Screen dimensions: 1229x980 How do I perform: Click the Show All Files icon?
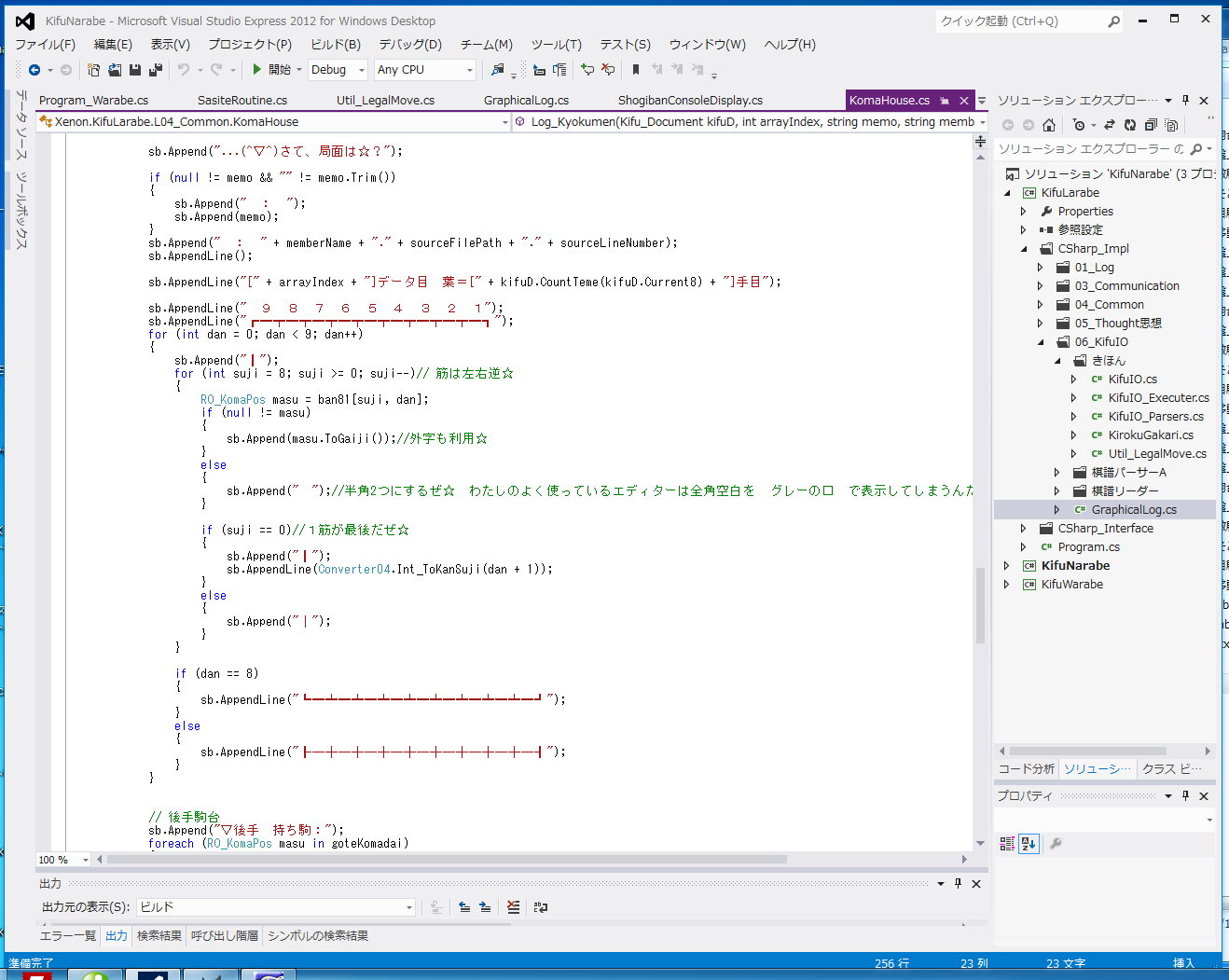[1171, 125]
